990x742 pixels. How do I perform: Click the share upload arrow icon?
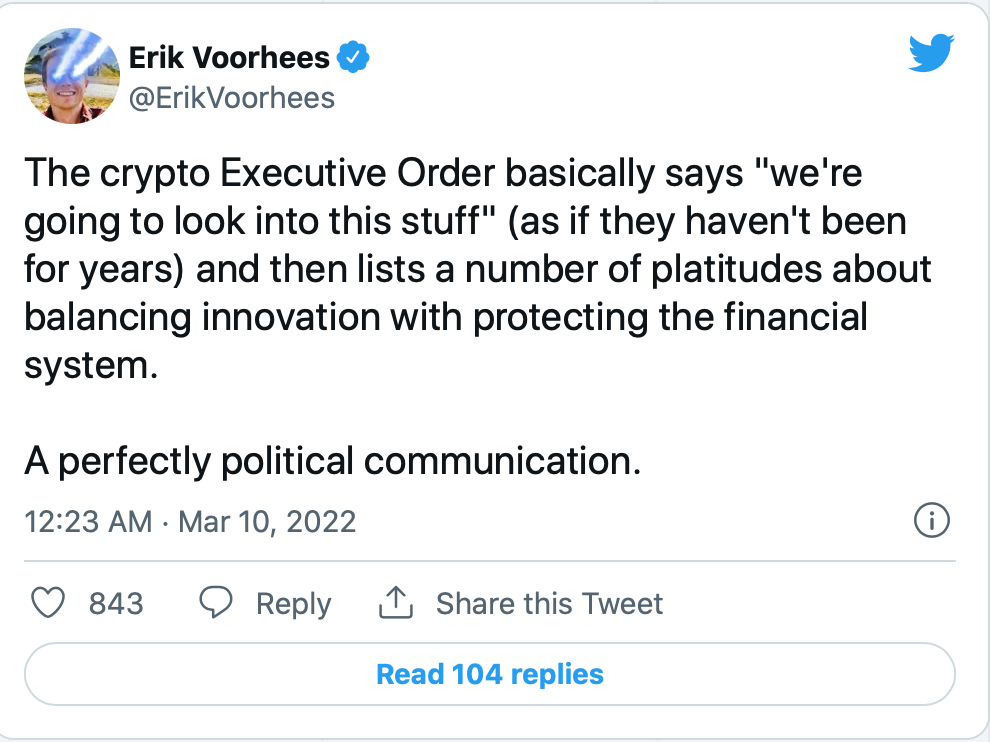396,602
